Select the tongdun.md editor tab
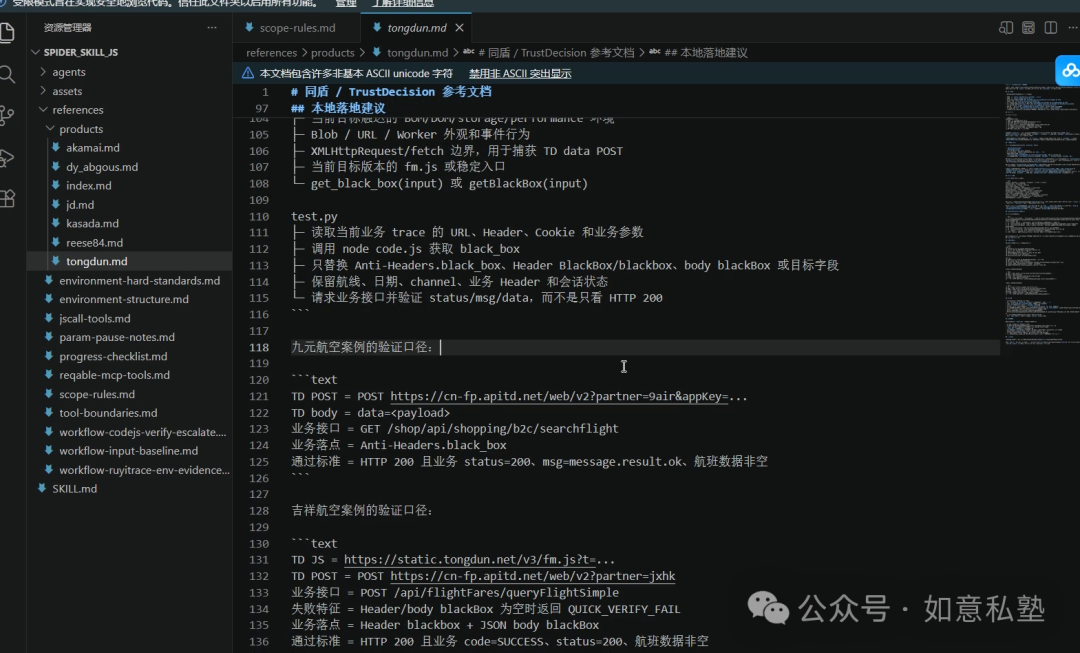Image resolution: width=1080 pixels, height=653 pixels. tap(416, 28)
